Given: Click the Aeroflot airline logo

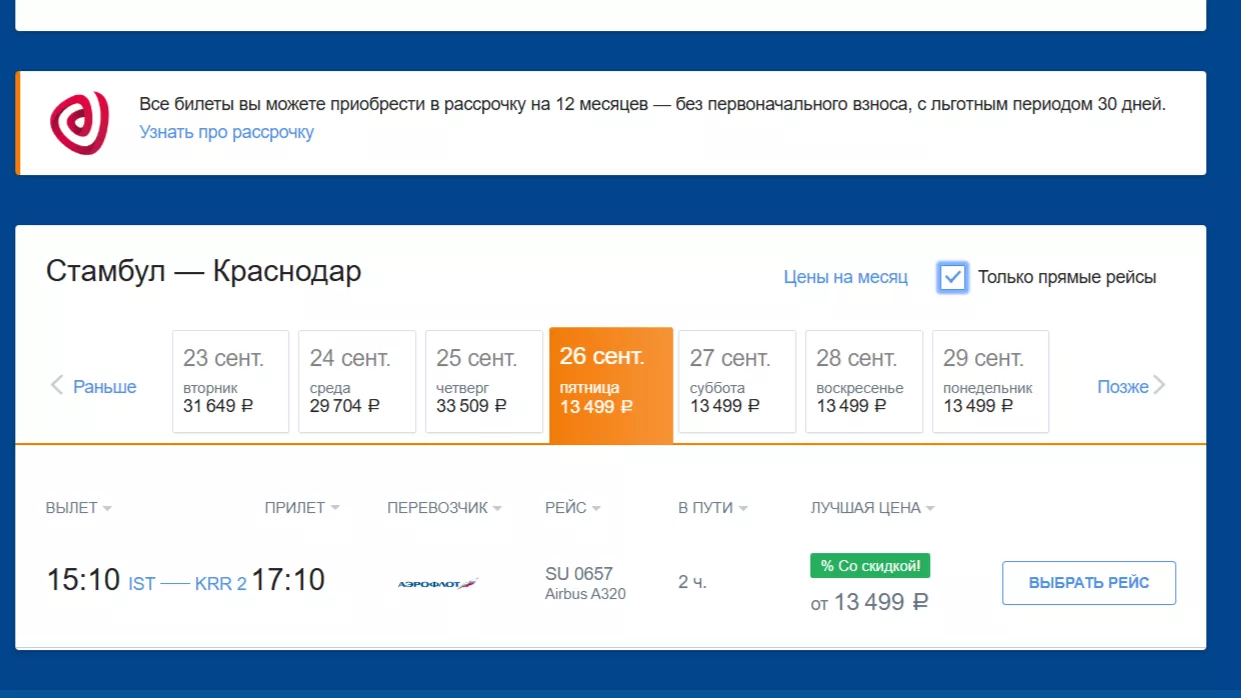Looking at the screenshot, I should [437, 583].
